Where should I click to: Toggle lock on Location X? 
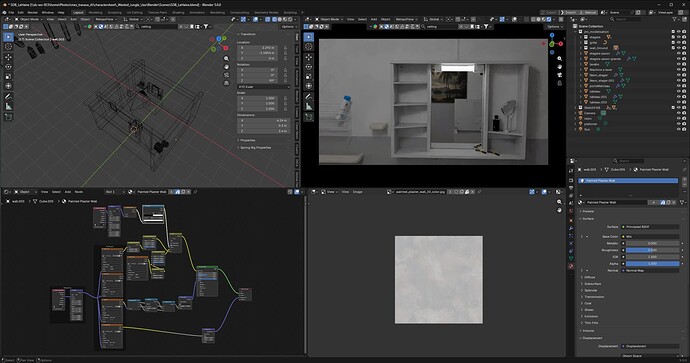285,48
